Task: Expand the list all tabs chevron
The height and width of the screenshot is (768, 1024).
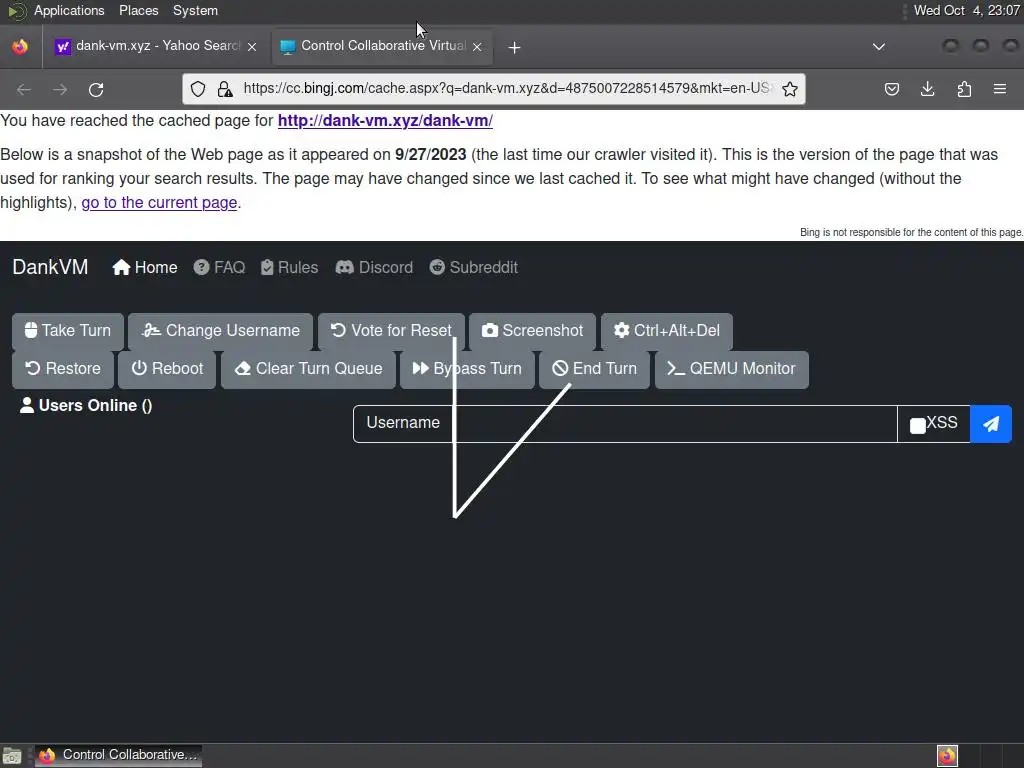Action: pos(879,47)
